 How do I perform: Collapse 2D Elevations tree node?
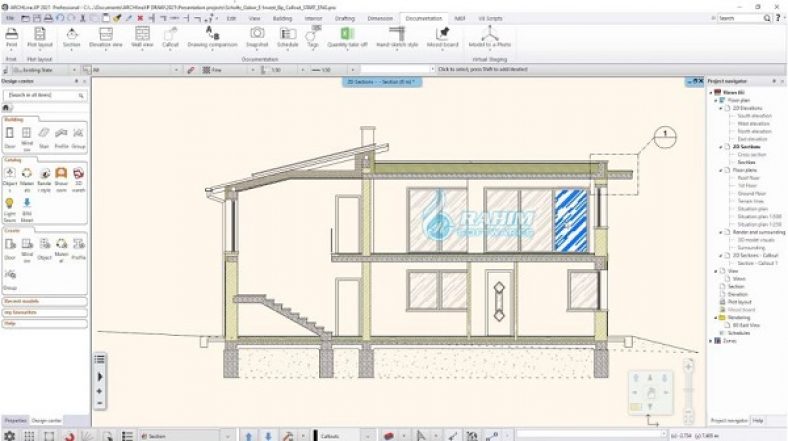click(x=721, y=108)
